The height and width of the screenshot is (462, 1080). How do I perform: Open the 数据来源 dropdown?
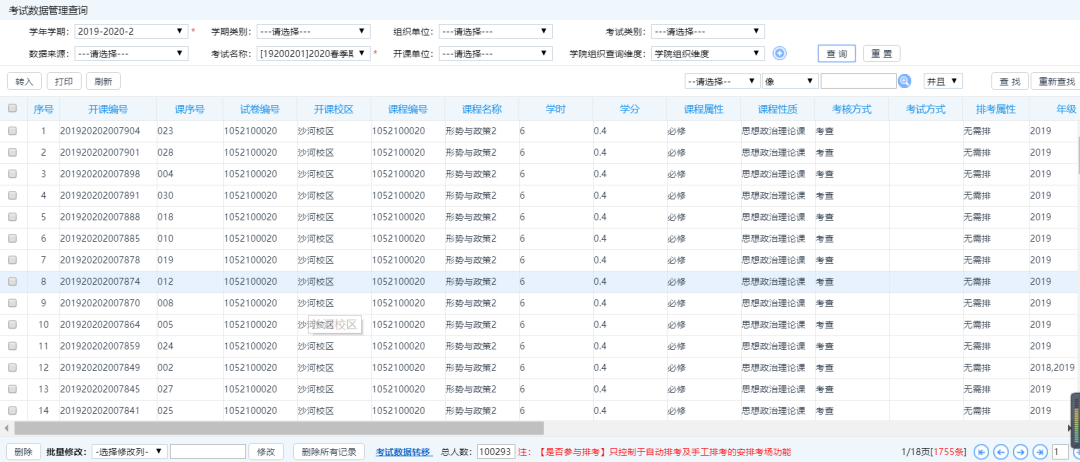tap(131, 54)
